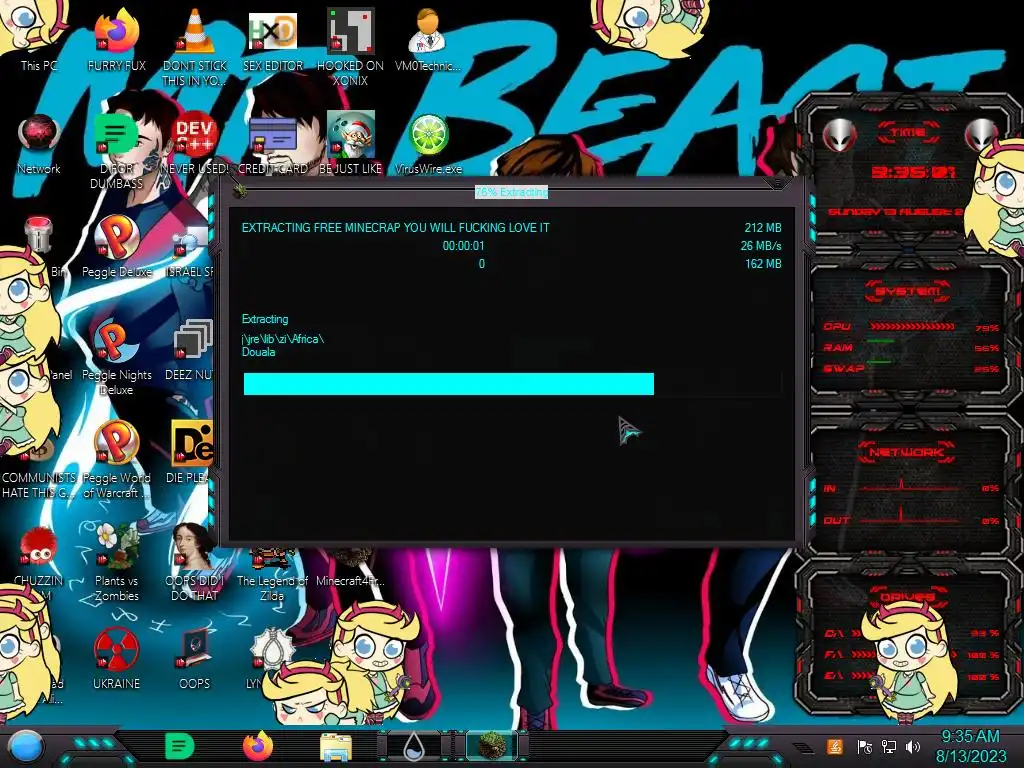Click the red digital clock readout
The width and height of the screenshot is (1024, 768).
pyautogui.click(x=914, y=172)
